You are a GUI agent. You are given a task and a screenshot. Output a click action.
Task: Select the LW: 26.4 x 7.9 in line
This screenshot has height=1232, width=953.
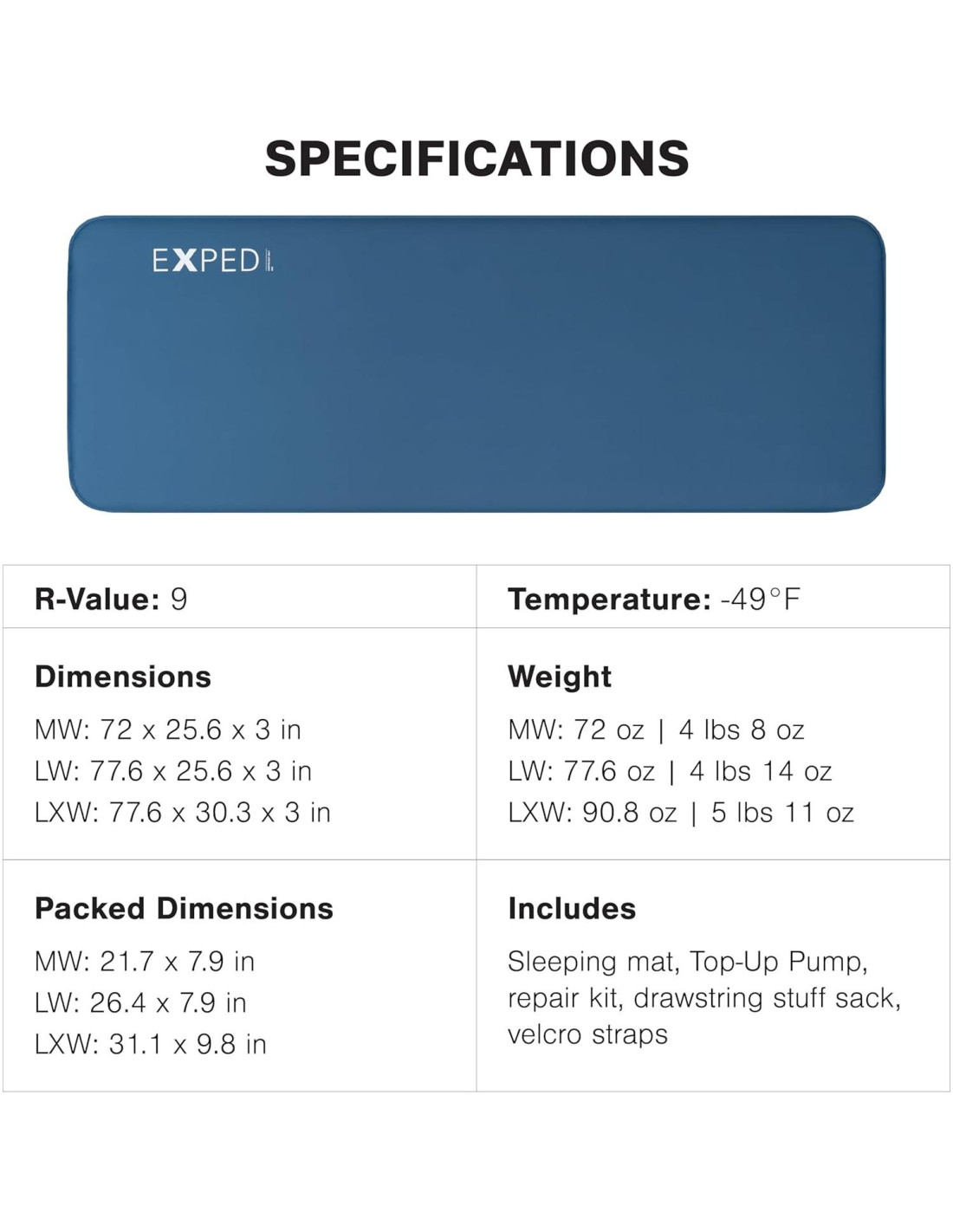[x=140, y=1002]
